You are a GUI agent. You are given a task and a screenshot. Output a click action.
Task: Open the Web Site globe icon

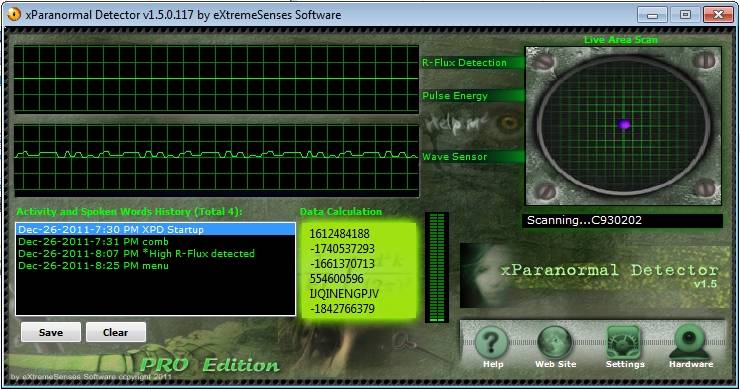pos(555,342)
